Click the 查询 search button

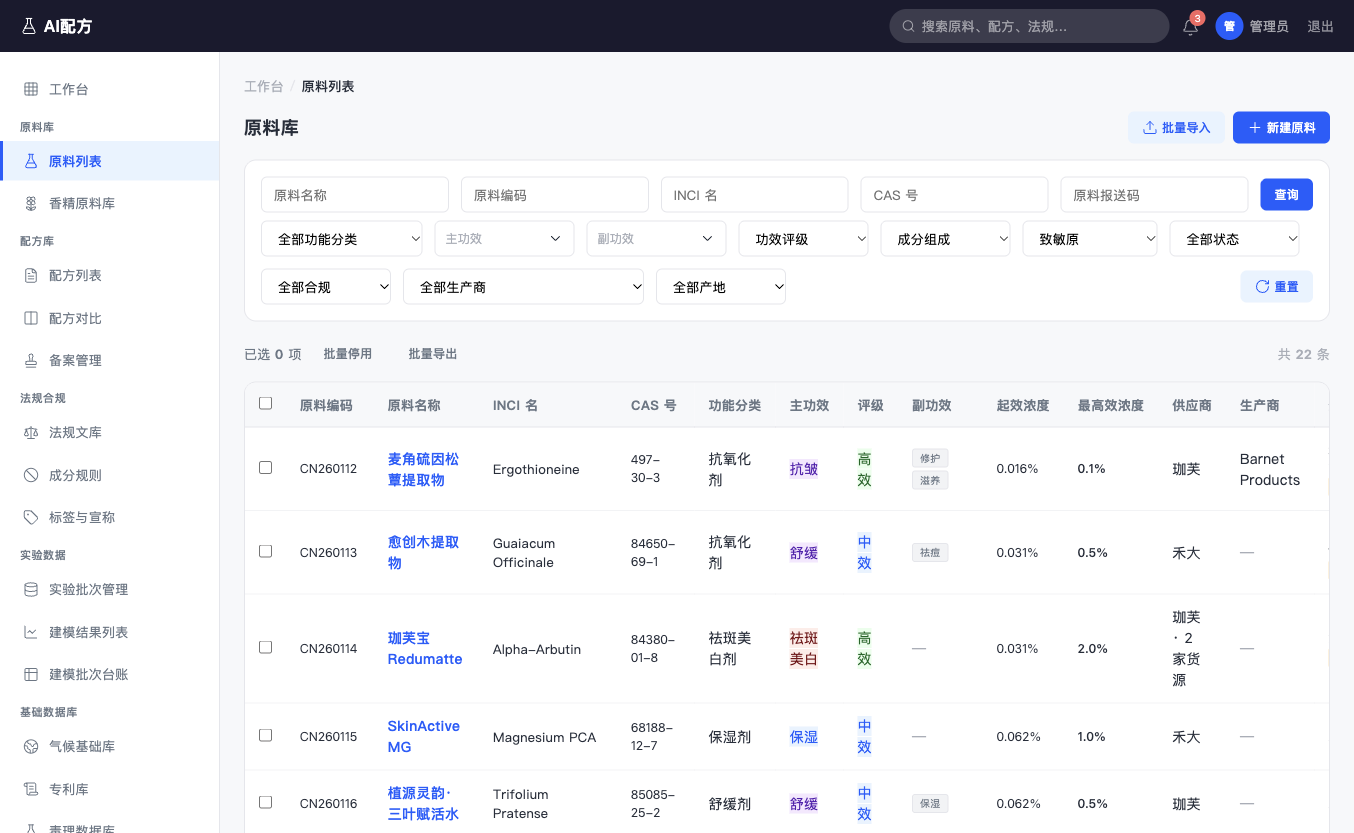1286,194
